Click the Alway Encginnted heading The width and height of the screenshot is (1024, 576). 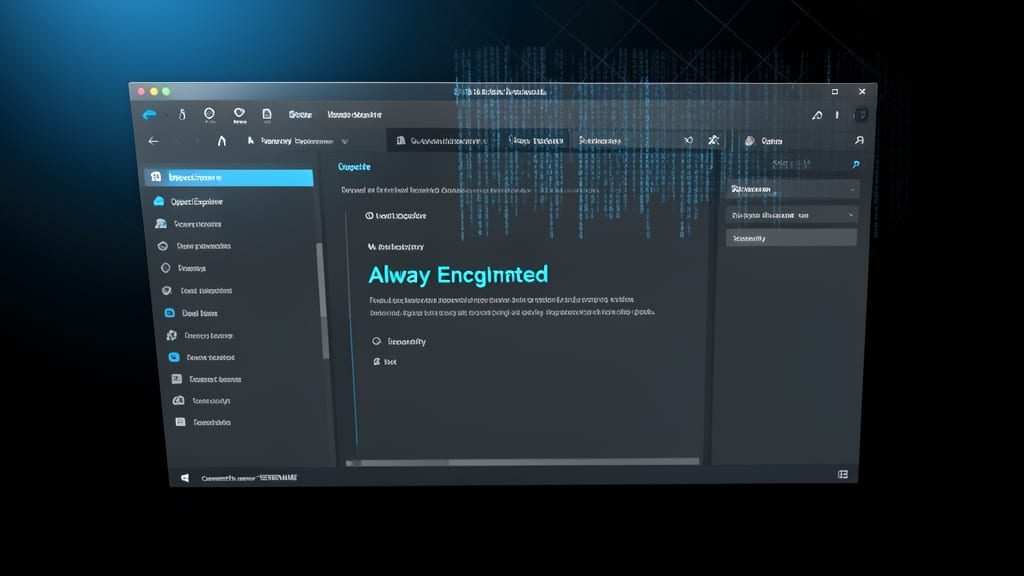click(x=458, y=275)
